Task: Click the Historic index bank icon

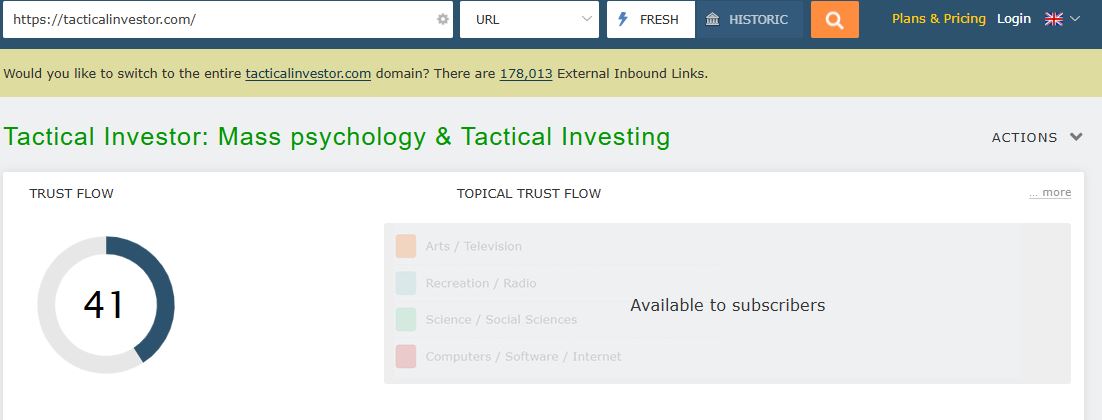Action: point(712,20)
